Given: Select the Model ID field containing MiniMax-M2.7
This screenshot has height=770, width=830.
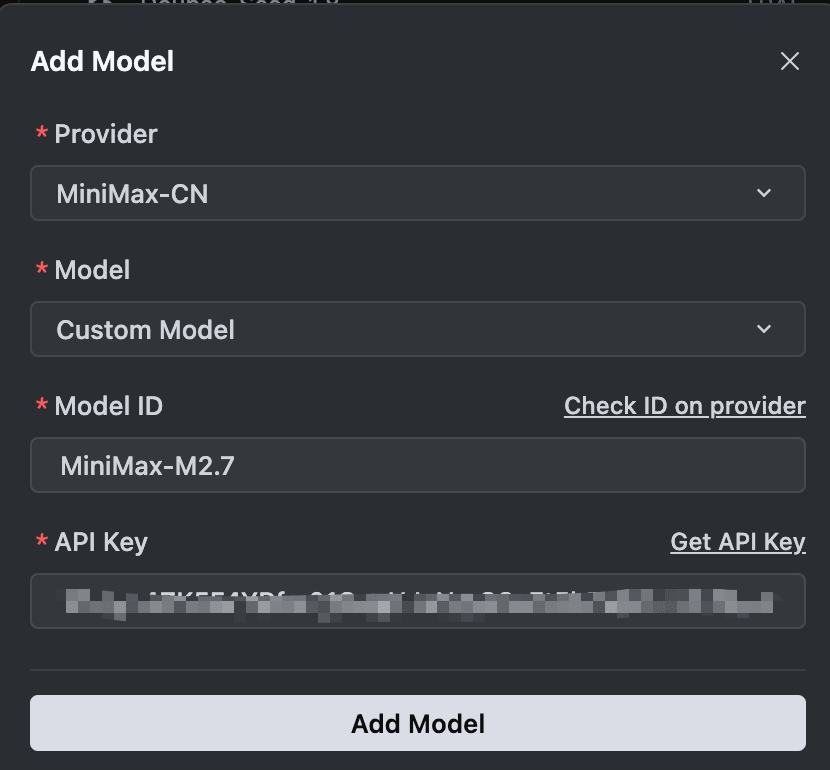Looking at the screenshot, I should pos(417,463).
